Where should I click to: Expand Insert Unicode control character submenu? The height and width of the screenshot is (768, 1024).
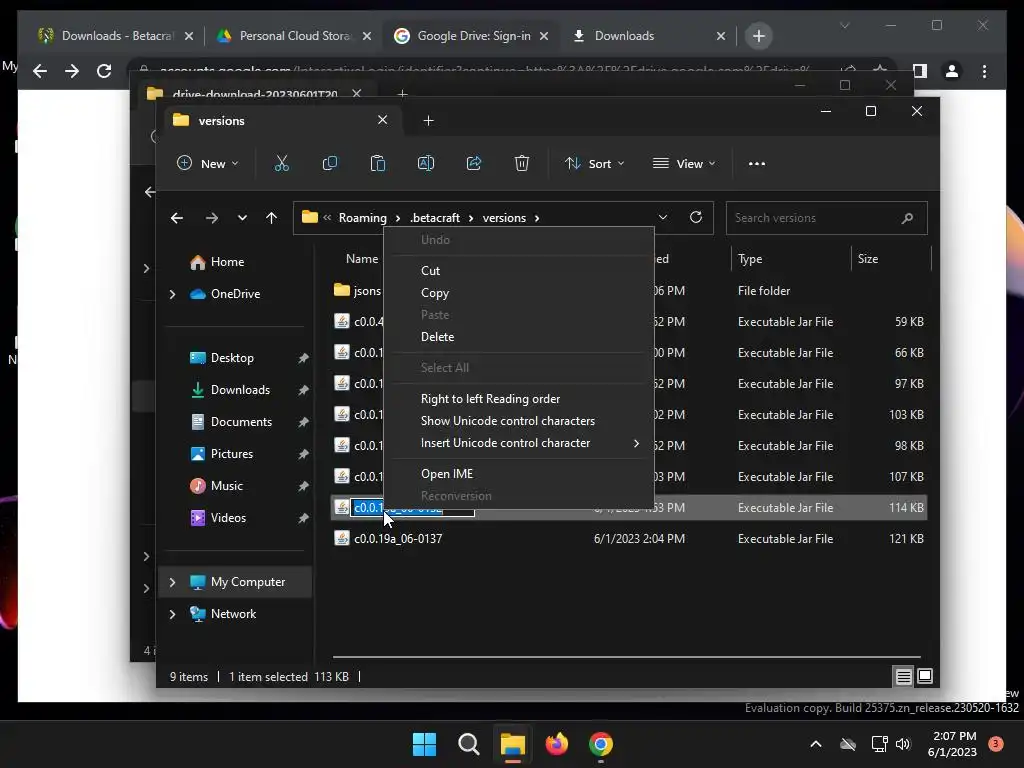[636, 443]
